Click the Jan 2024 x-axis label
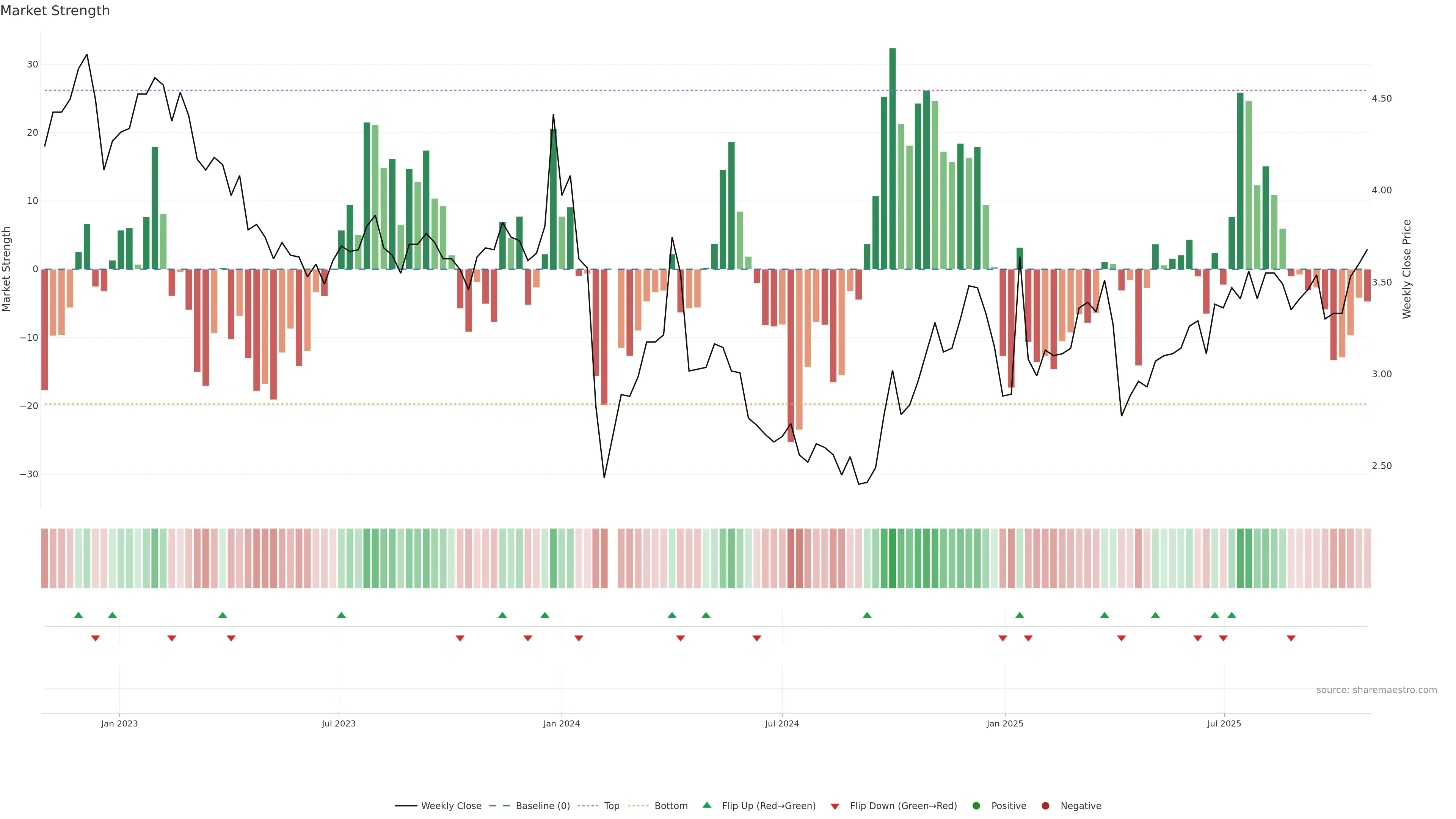The height and width of the screenshot is (819, 1456). (x=561, y=723)
